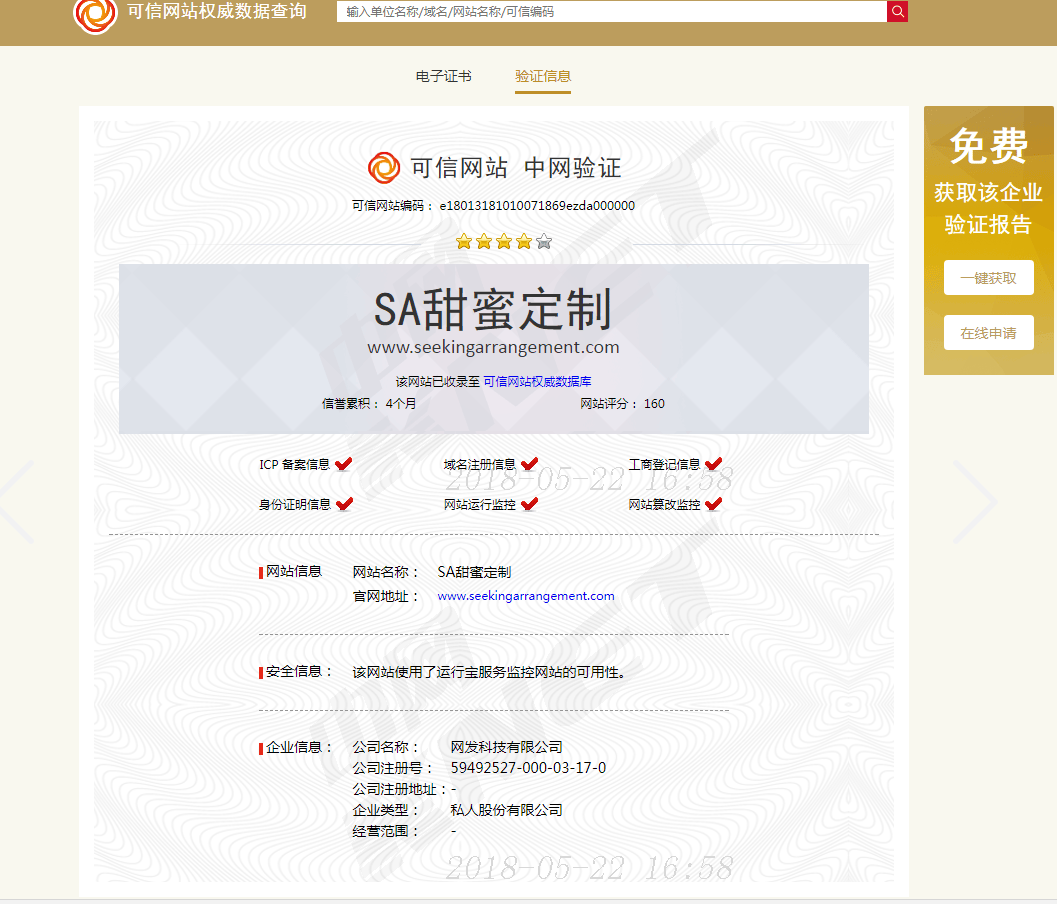1057x904 pixels.
Task: Click the 身份证明信息 label
Action: [x=295, y=504]
